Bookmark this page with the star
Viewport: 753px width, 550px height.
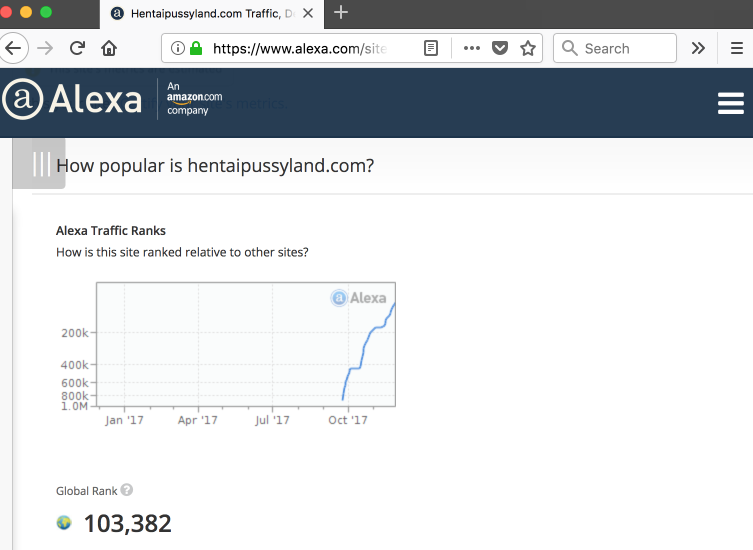pyautogui.click(x=528, y=48)
